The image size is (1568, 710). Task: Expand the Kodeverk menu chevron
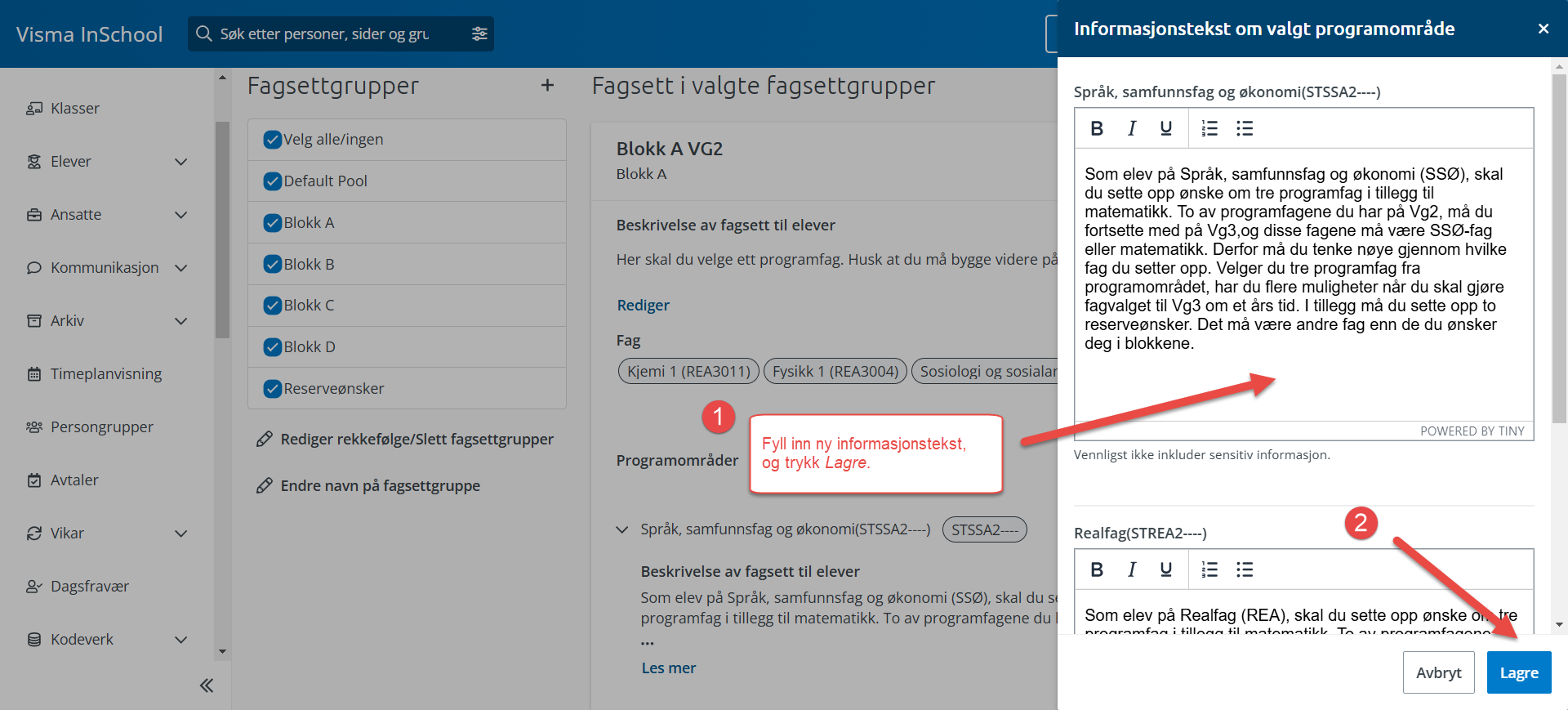(x=181, y=640)
